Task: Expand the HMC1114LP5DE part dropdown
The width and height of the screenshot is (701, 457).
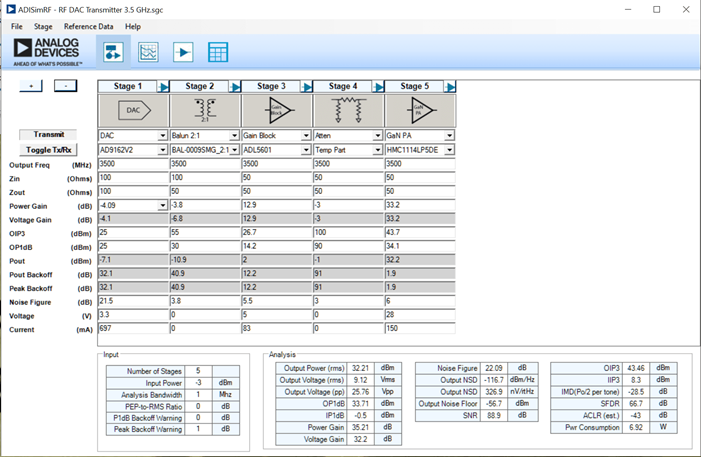Action: 449,150
